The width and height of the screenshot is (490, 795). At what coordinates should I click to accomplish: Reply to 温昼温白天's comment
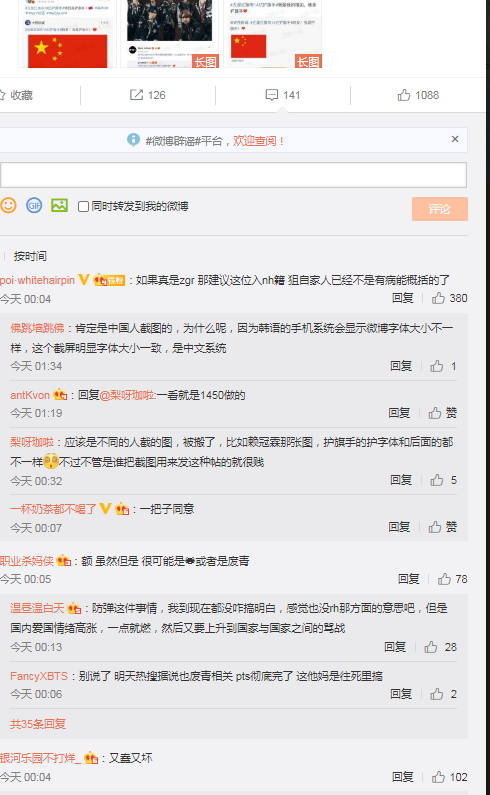(x=395, y=647)
